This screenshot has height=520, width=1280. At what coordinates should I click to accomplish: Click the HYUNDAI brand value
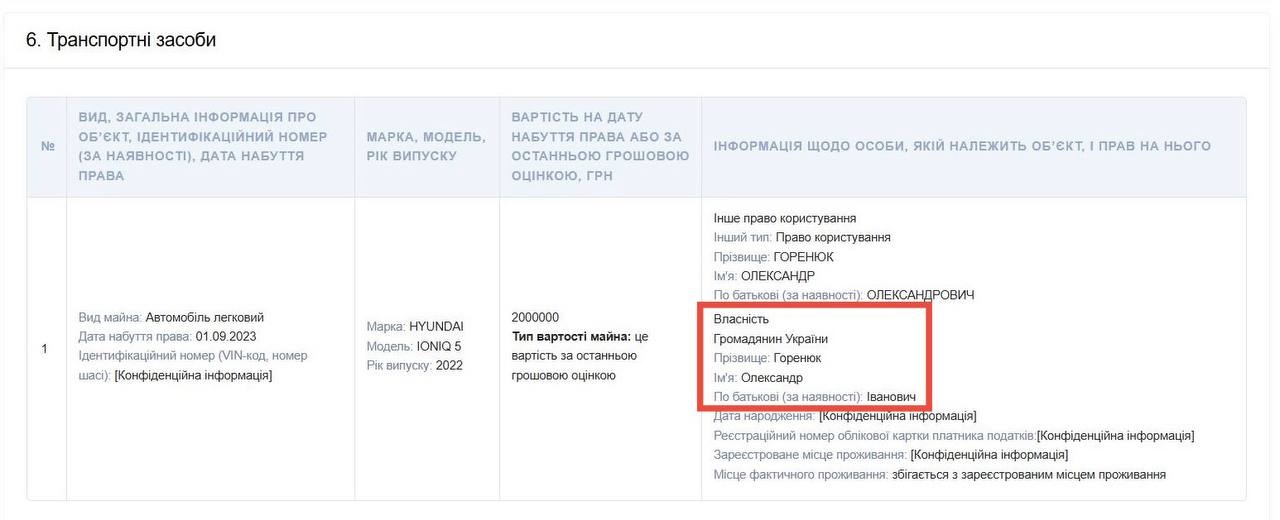pos(436,326)
